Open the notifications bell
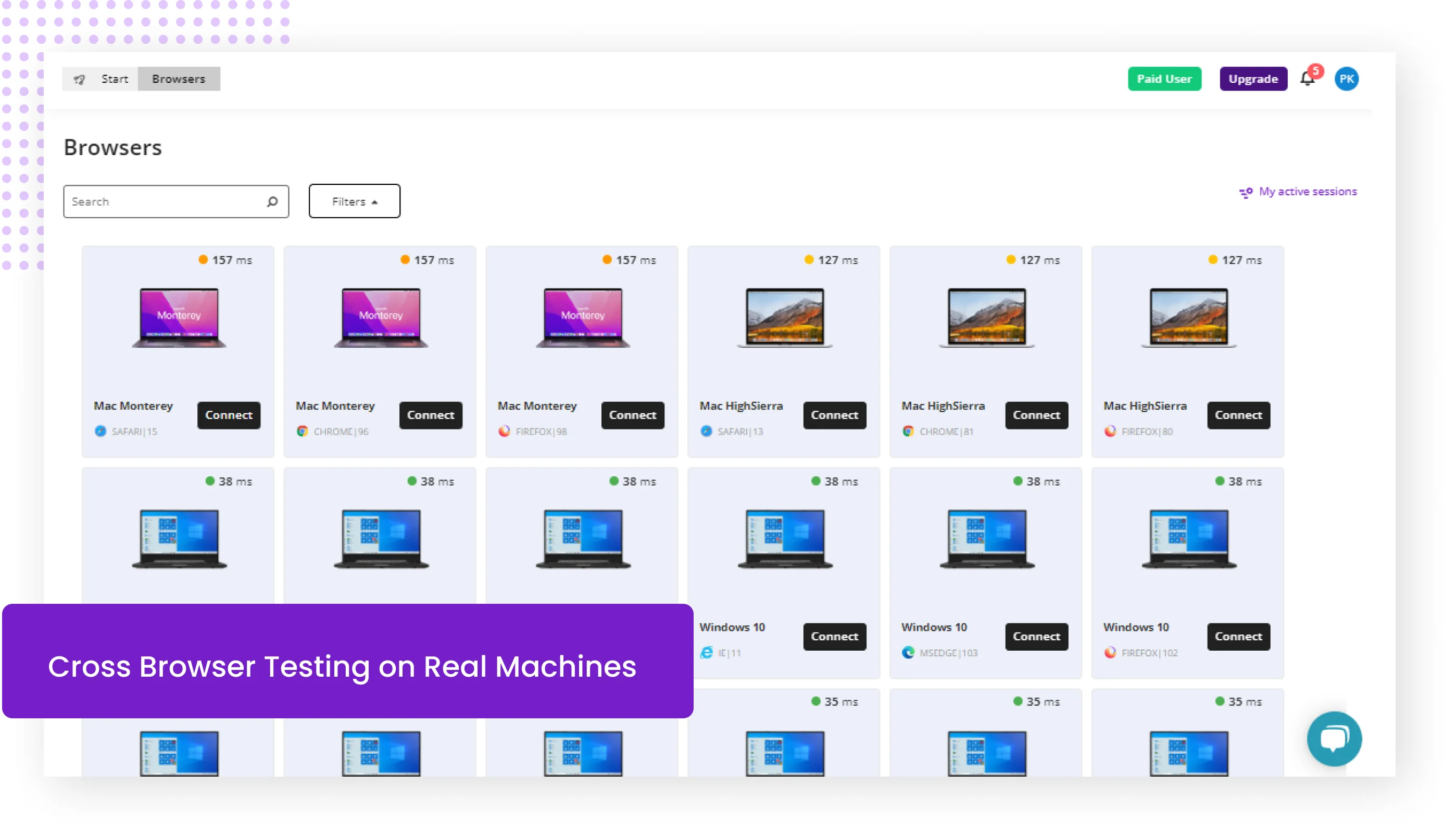The image size is (1456, 837). coord(1307,79)
